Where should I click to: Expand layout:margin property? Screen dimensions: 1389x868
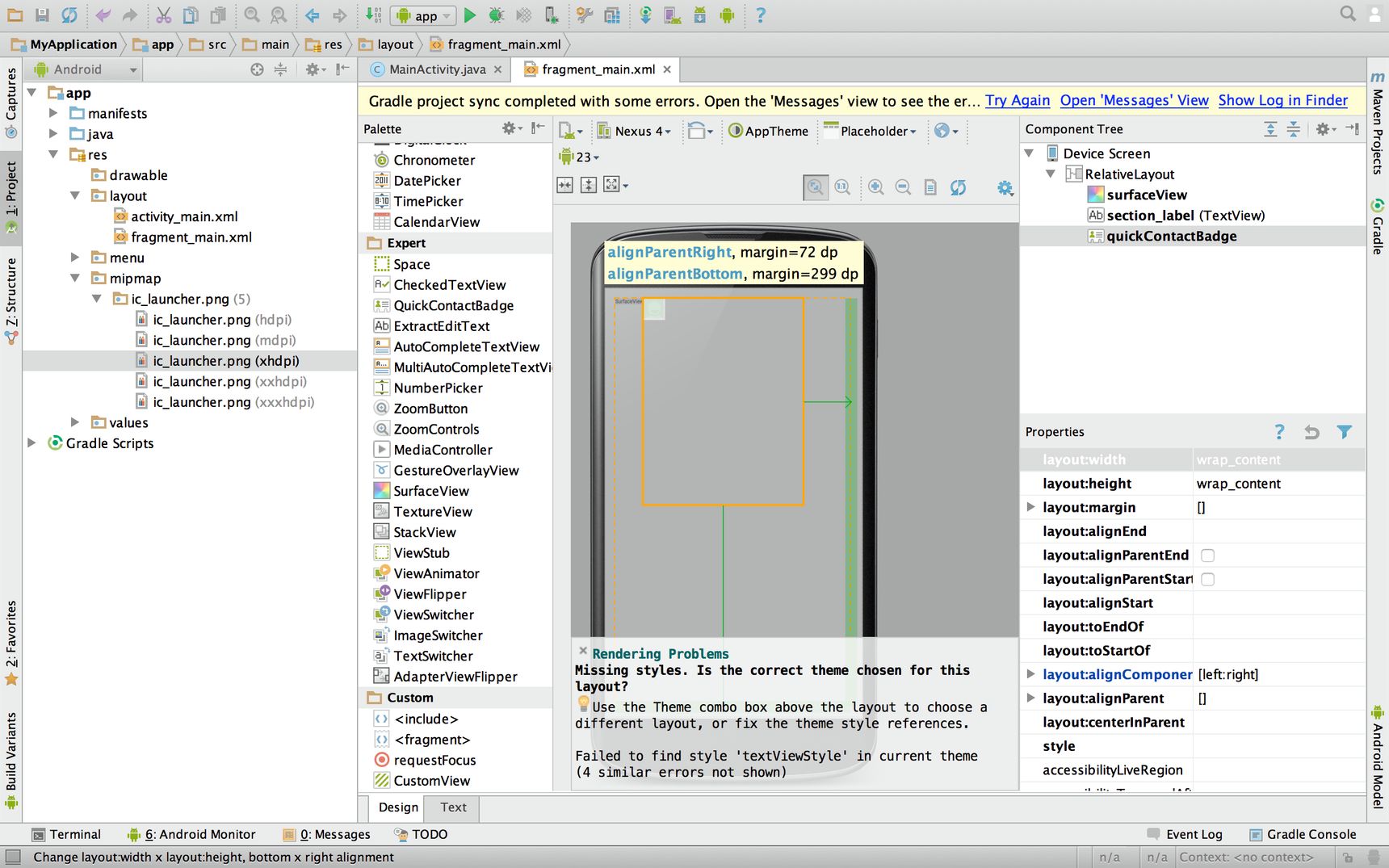[1030, 507]
